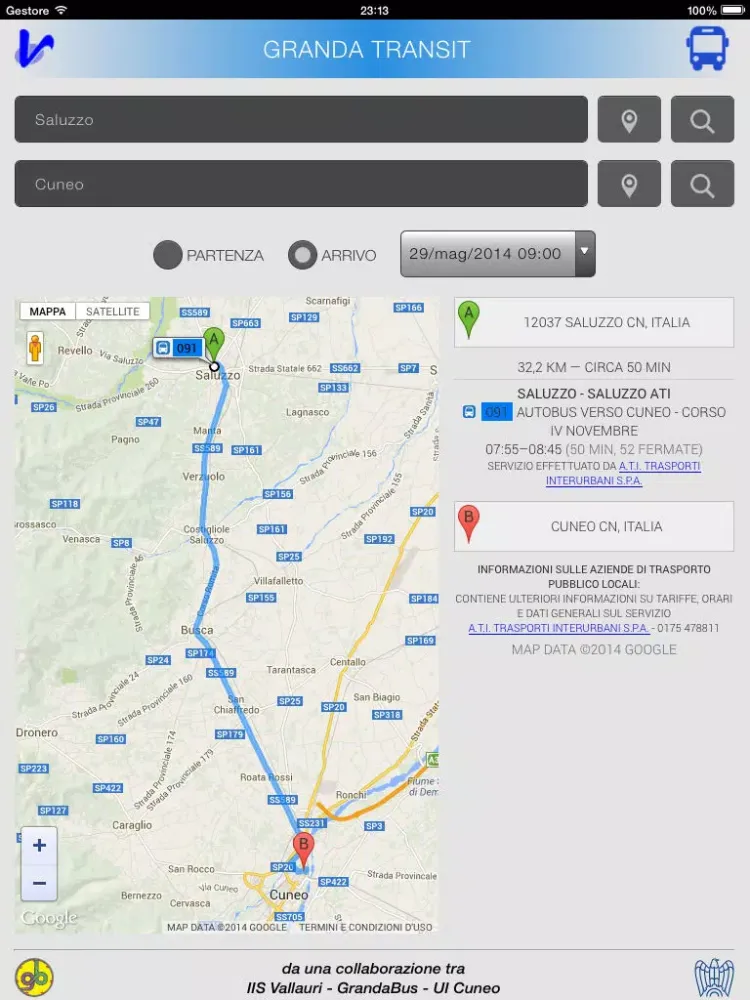Tap the bus icon in header

[x=707, y=48]
